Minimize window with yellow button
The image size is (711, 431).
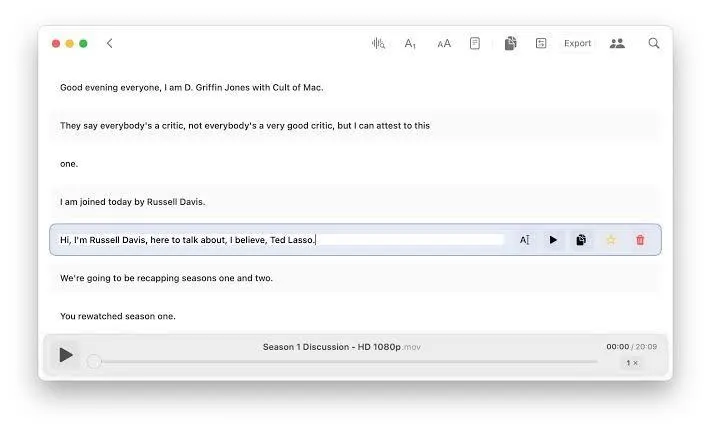point(69,44)
